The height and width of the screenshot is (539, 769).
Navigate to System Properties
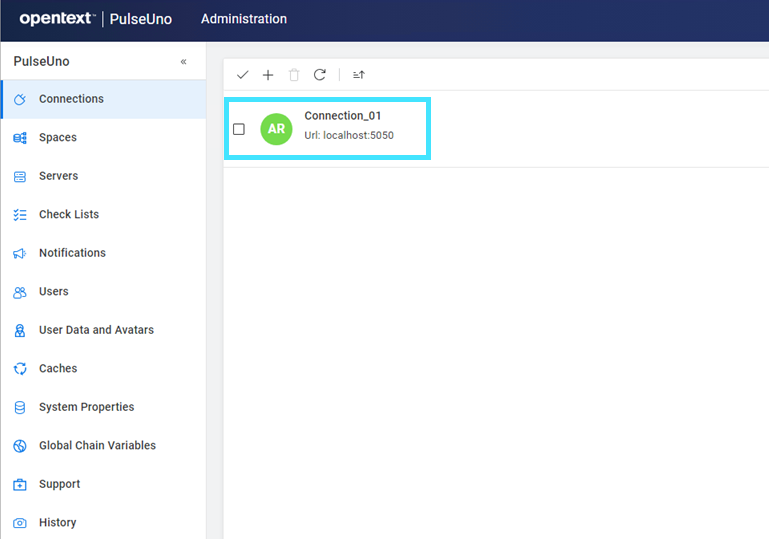pyautogui.click(x=86, y=407)
